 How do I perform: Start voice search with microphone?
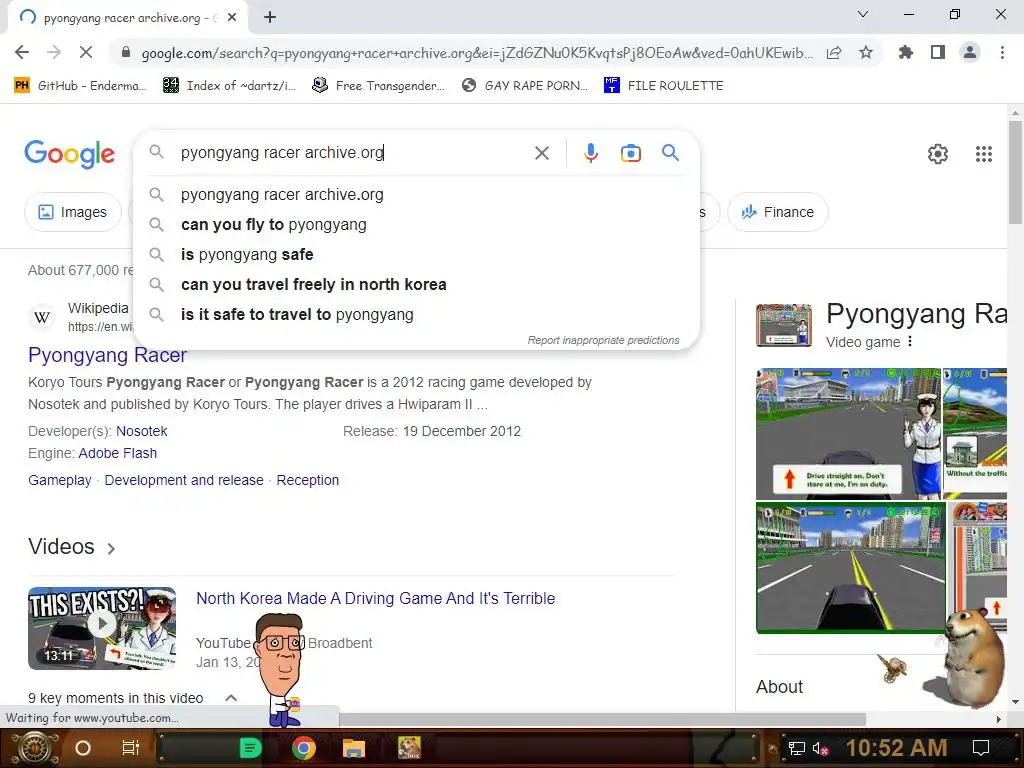(x=590, y=153)
